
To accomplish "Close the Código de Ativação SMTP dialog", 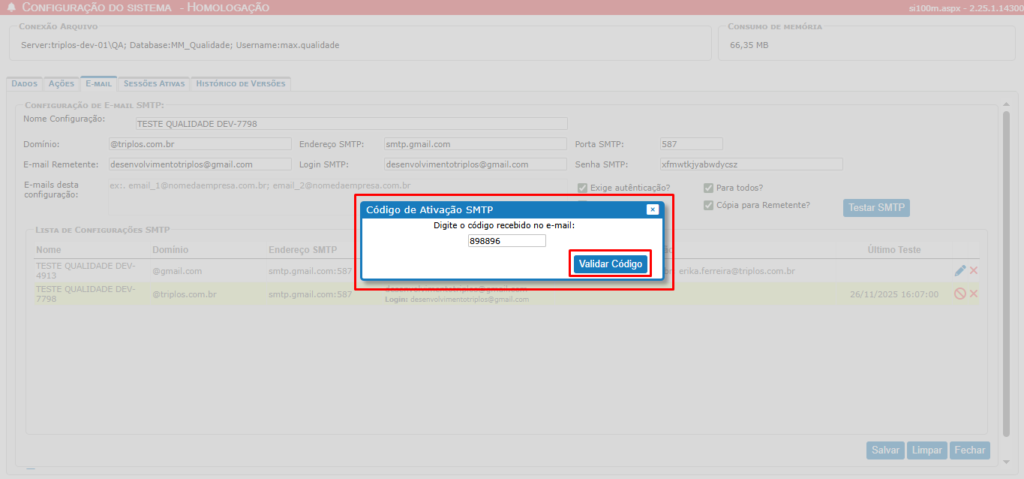I will (x=652, y=209).
